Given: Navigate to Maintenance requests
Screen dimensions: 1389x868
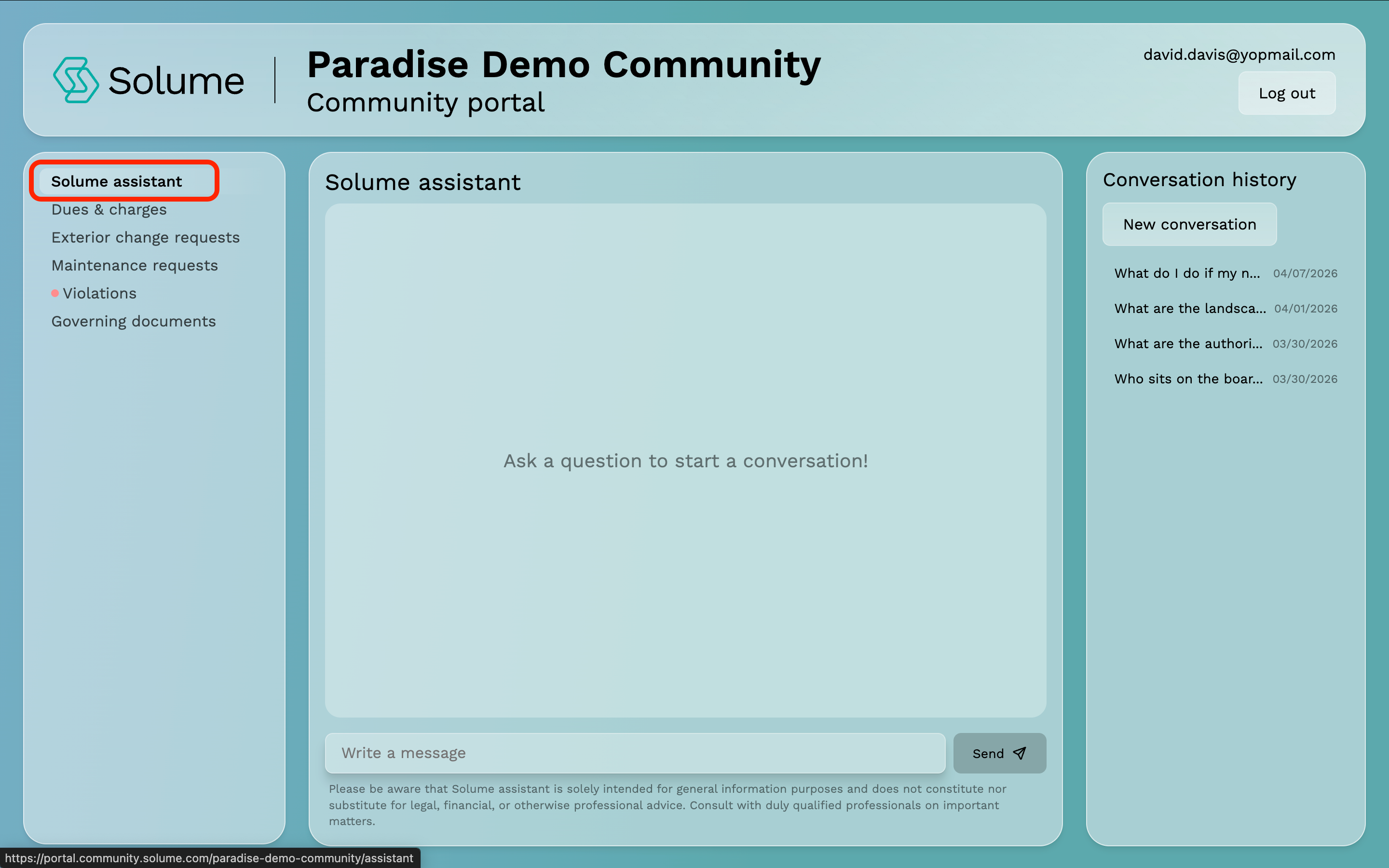Looking at the screenshot, I should (135, 265).
